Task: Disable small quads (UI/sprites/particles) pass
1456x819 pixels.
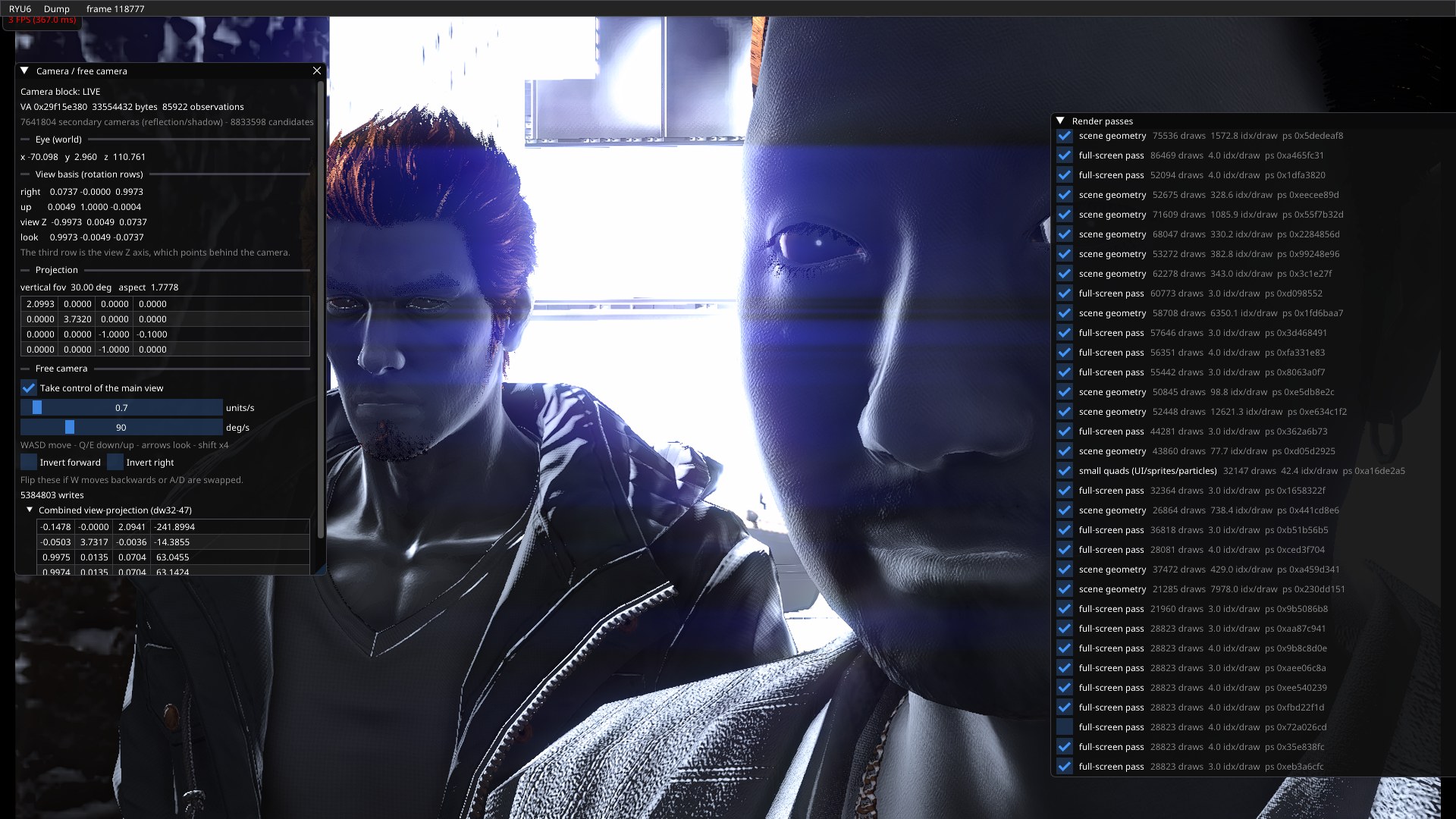Action: [1065, 470]
